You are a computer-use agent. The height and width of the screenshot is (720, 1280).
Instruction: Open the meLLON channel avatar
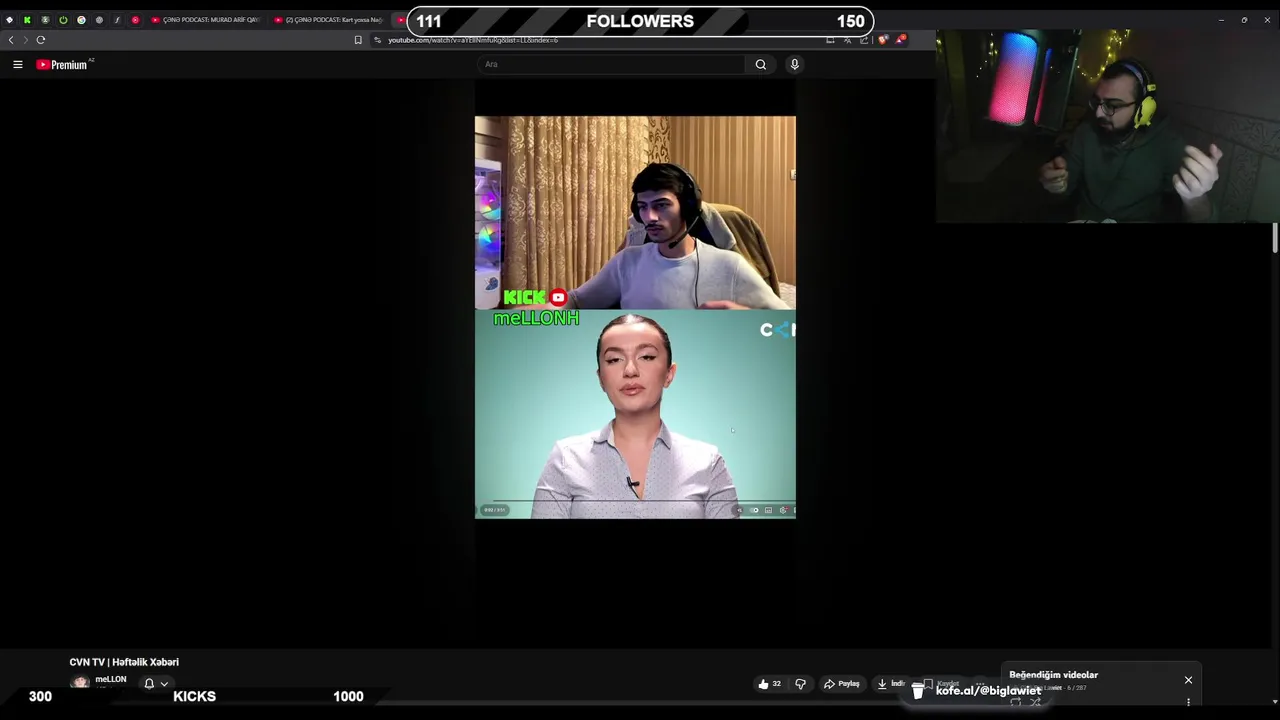pyautogui.click(x=80, y=683)
